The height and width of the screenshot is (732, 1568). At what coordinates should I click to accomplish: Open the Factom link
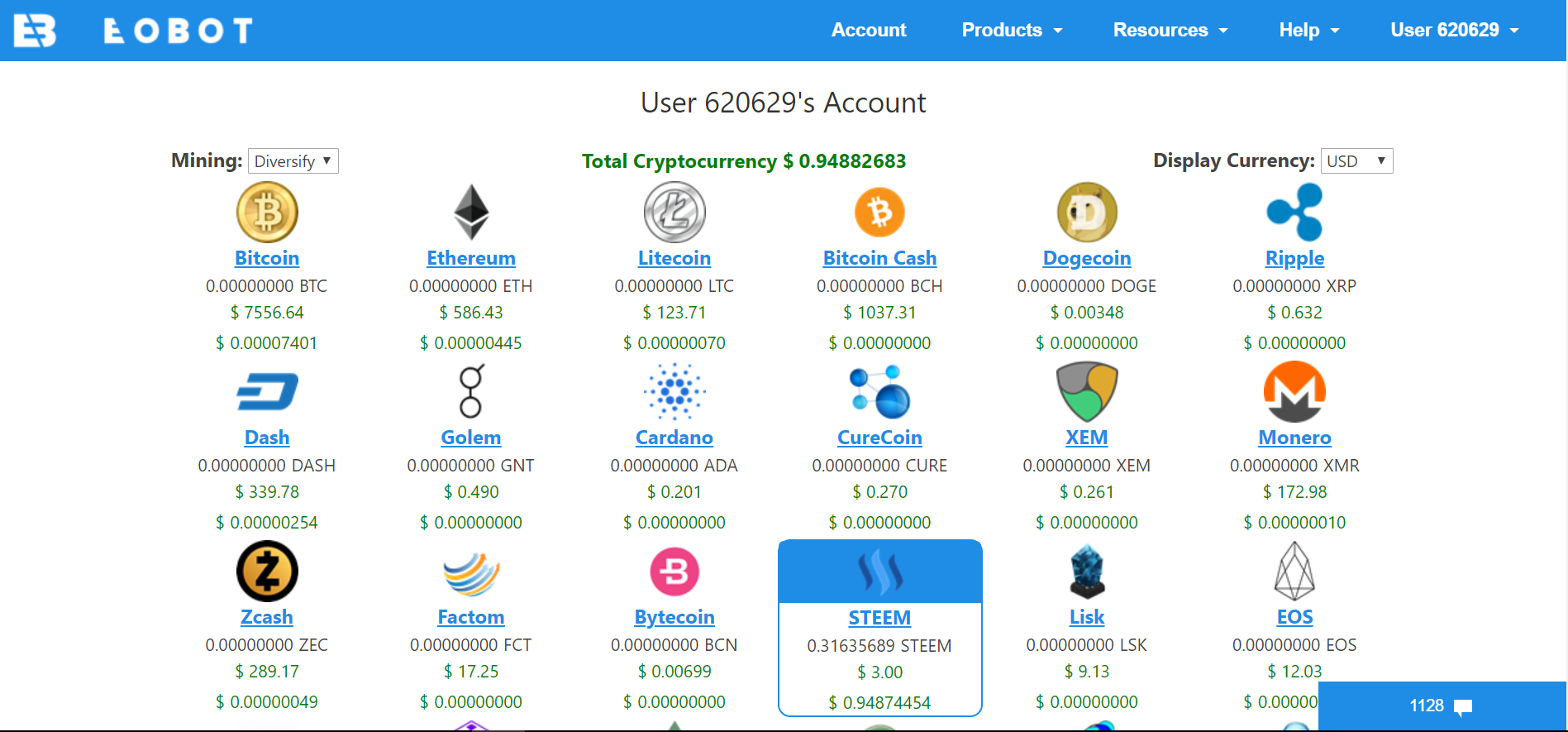pos(471,617)
